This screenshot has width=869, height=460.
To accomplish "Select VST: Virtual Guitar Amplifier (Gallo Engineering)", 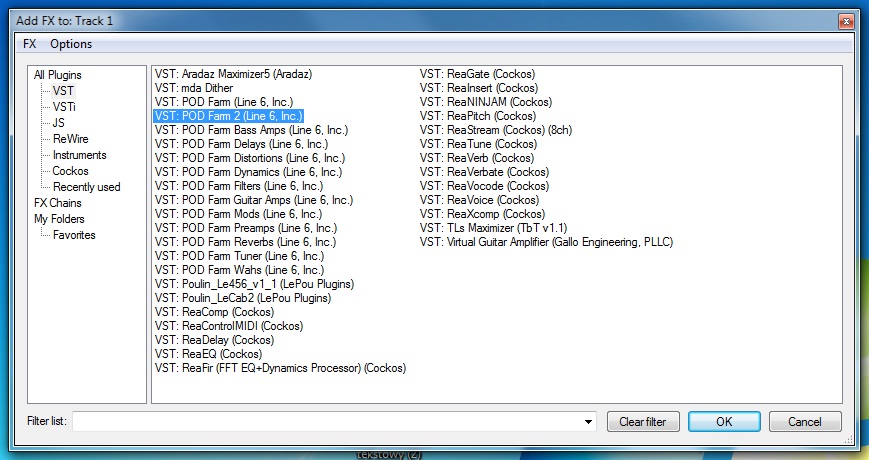I will pos(546,242).
